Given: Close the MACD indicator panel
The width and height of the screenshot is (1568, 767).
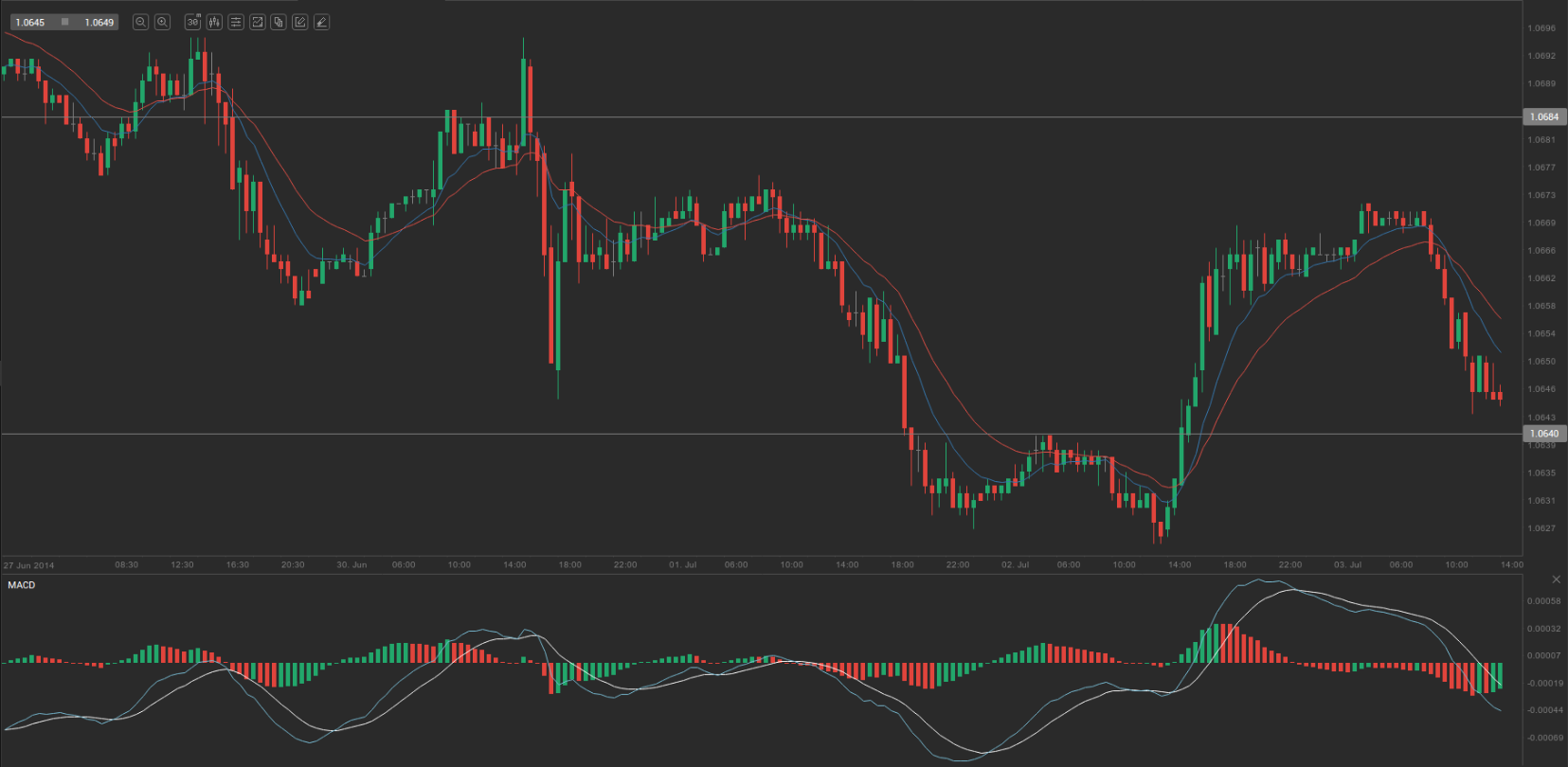Looking at the screenshot, I should click(1556, 580).
